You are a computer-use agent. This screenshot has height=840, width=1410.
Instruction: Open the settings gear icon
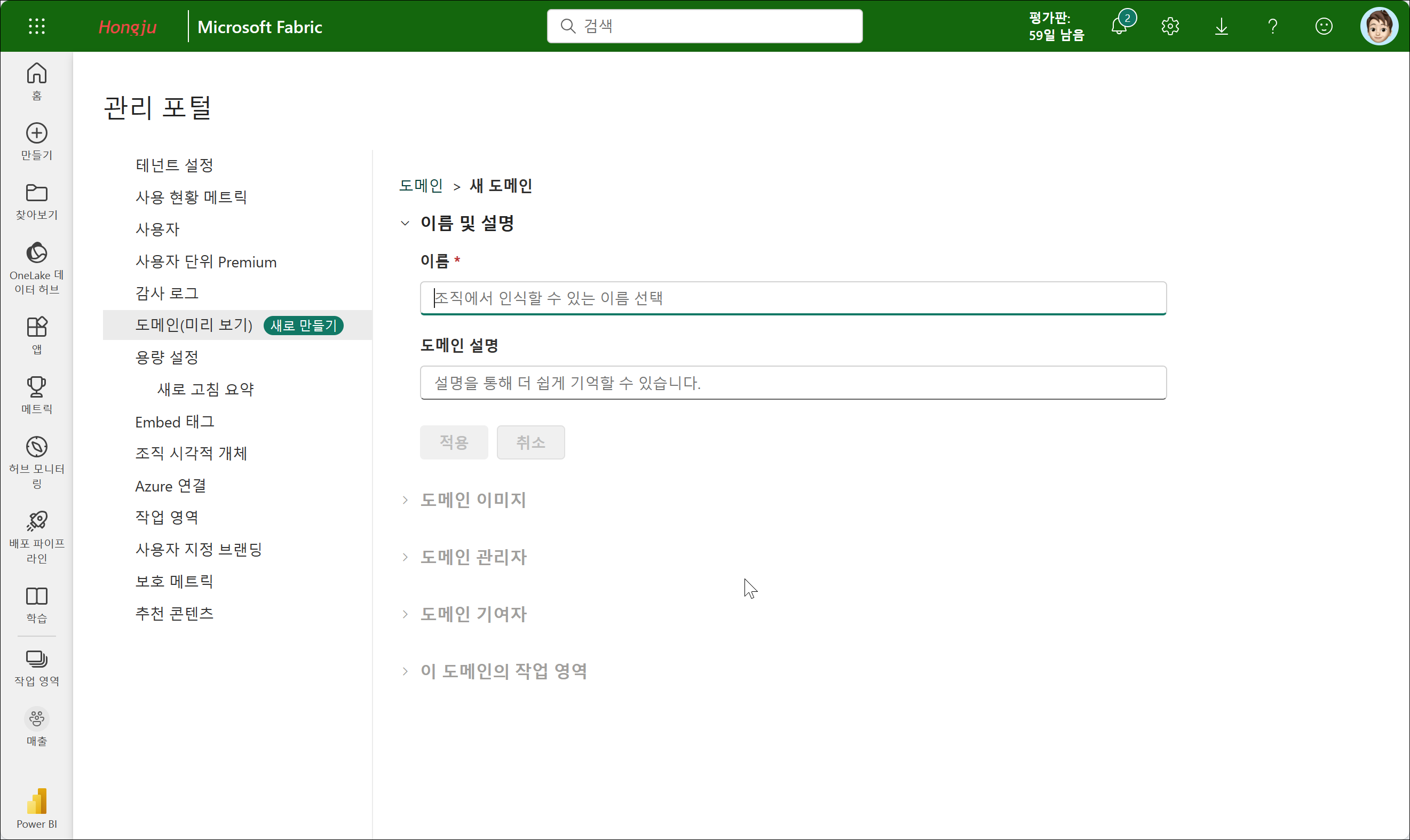point(1170,26)
